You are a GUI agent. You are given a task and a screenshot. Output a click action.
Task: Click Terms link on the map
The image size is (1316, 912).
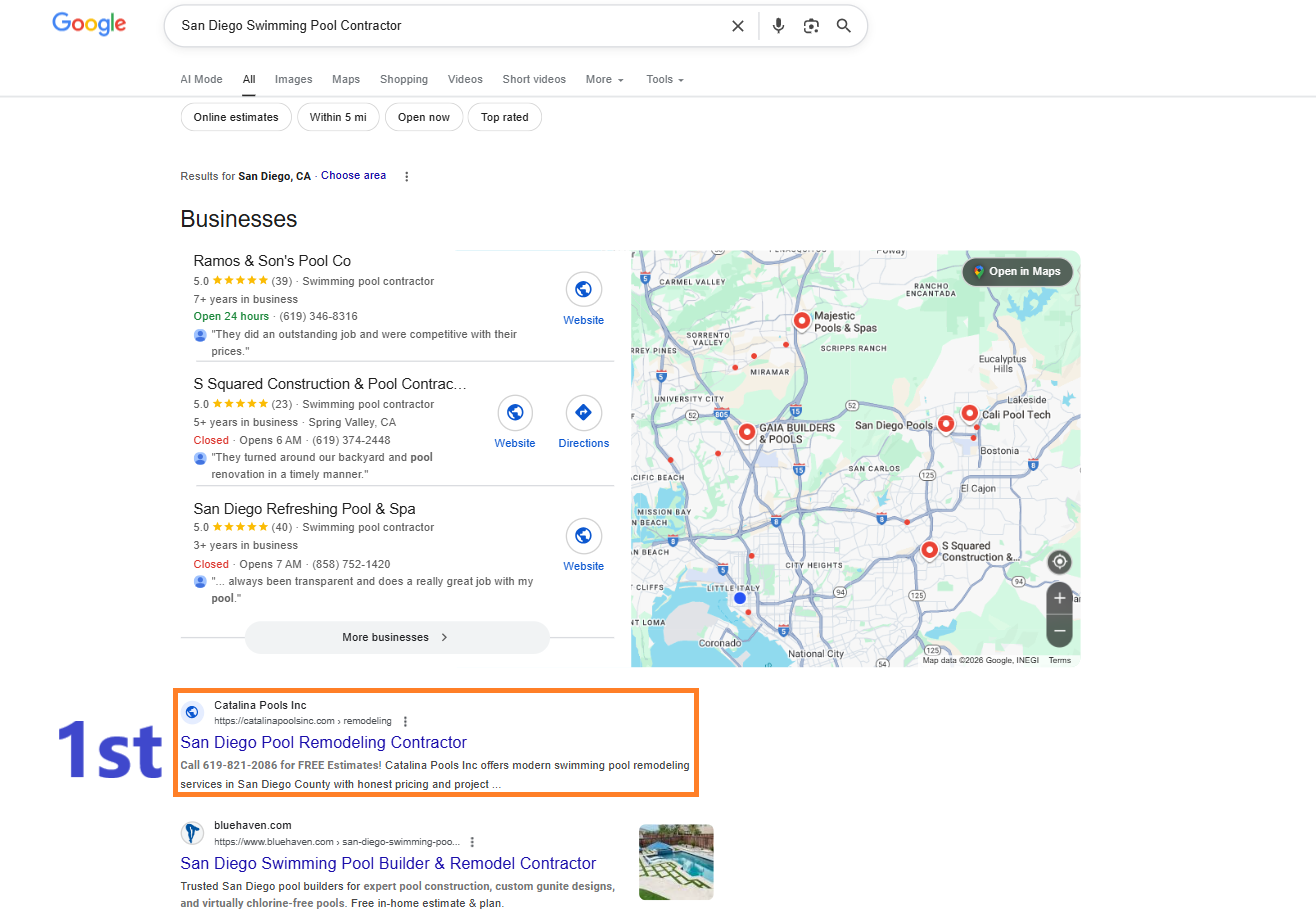click(1059, 660)
